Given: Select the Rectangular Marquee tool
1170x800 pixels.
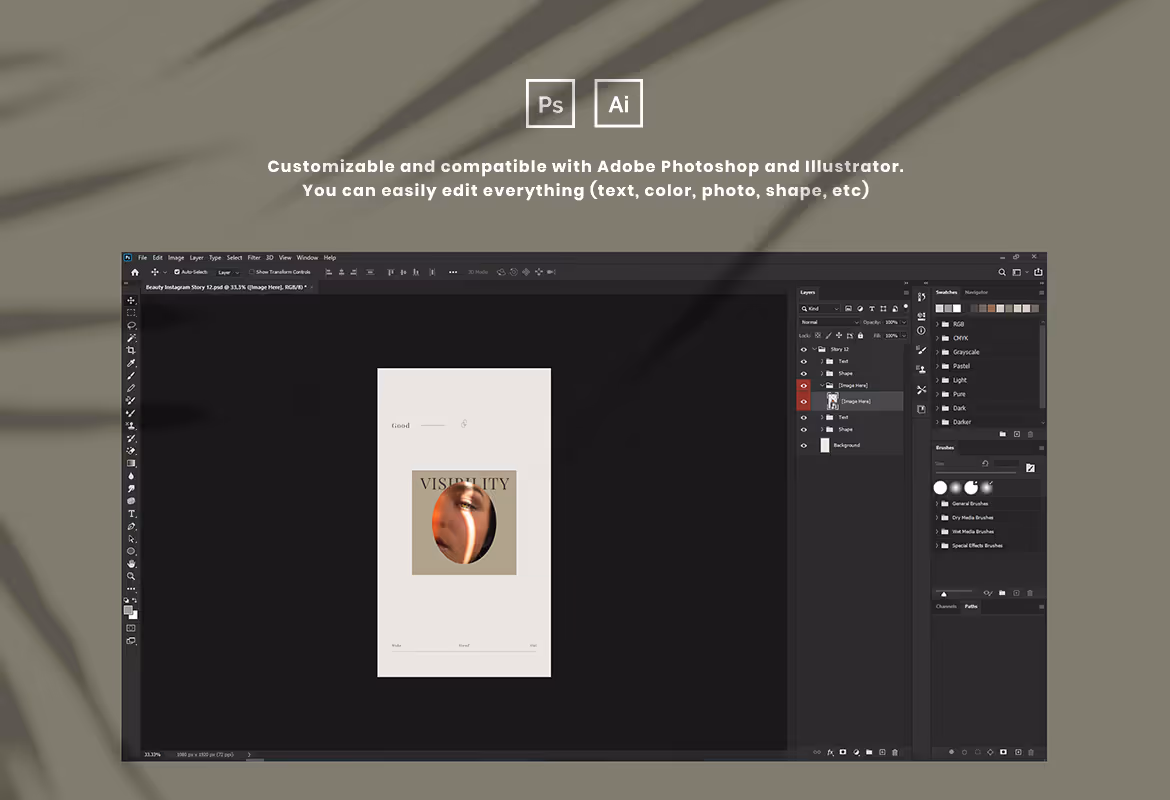Looking at the screenshot, I should [131, 313].
